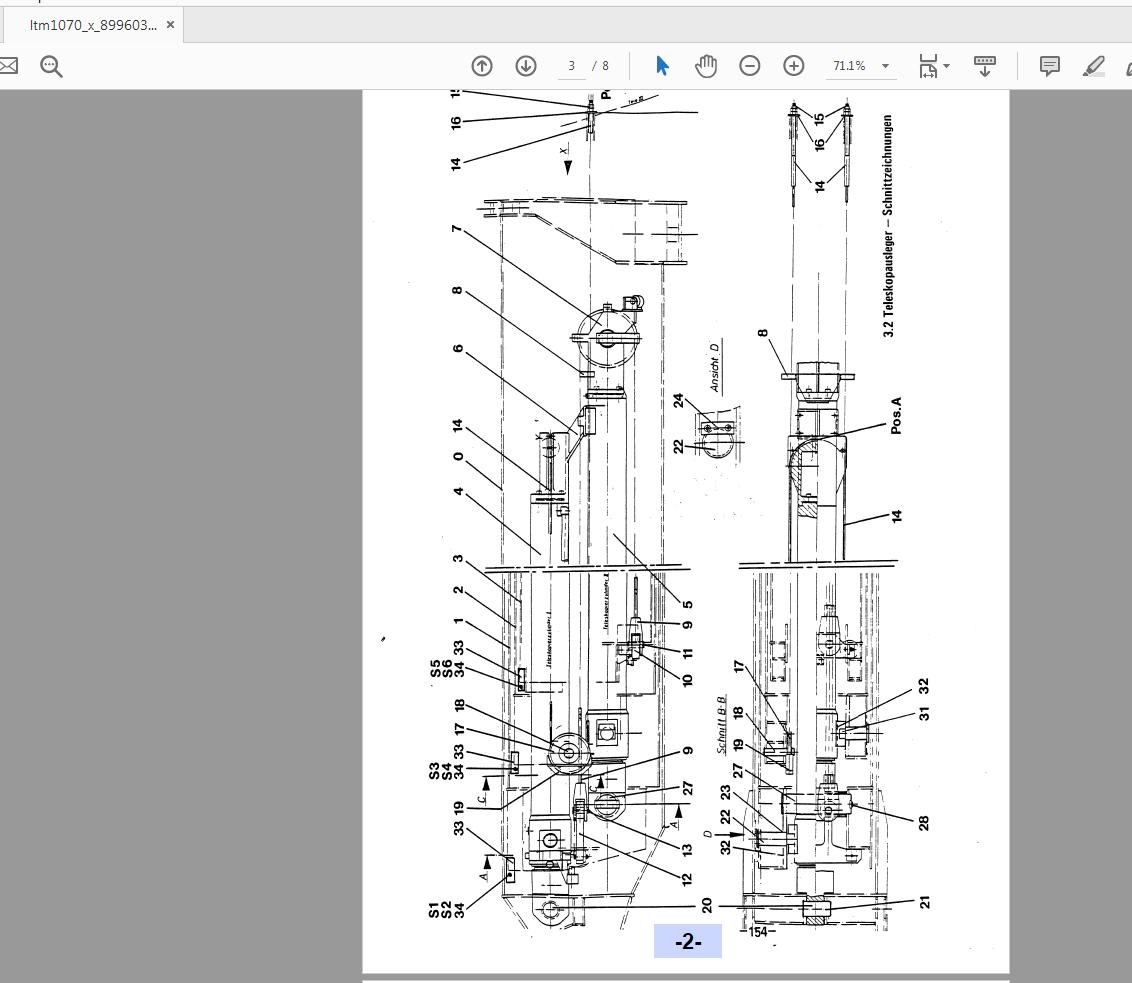Select the Hand pan tool
Screen dimensions: 1132x983
click(x=706, y=66)
